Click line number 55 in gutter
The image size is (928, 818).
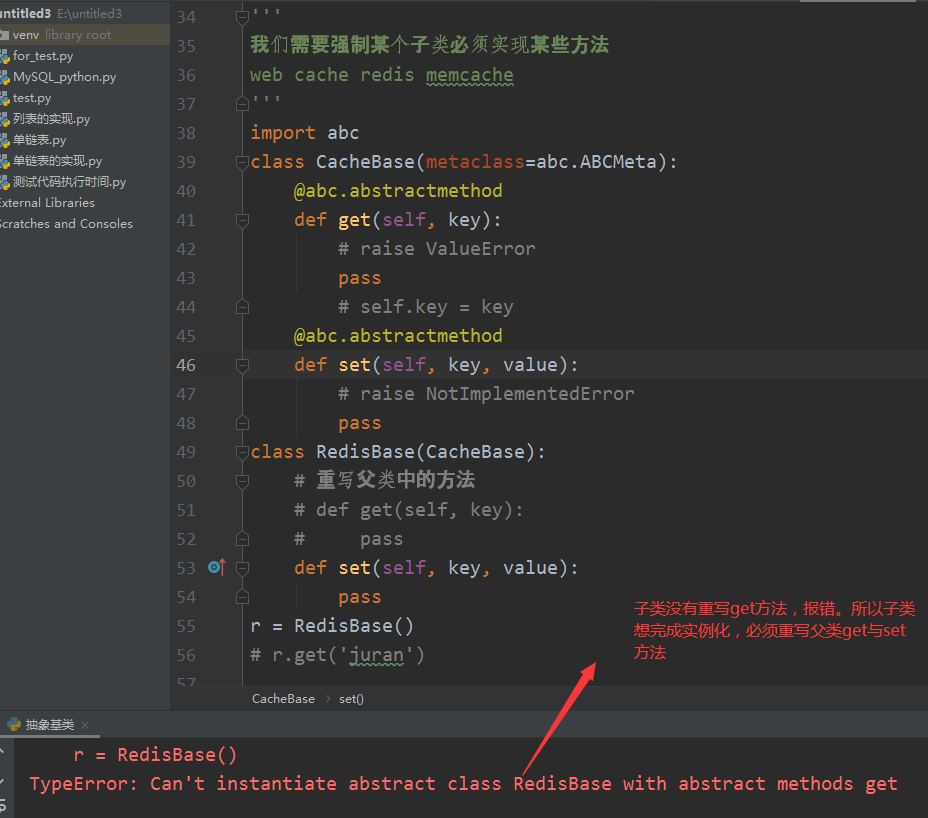click(186, 626)
